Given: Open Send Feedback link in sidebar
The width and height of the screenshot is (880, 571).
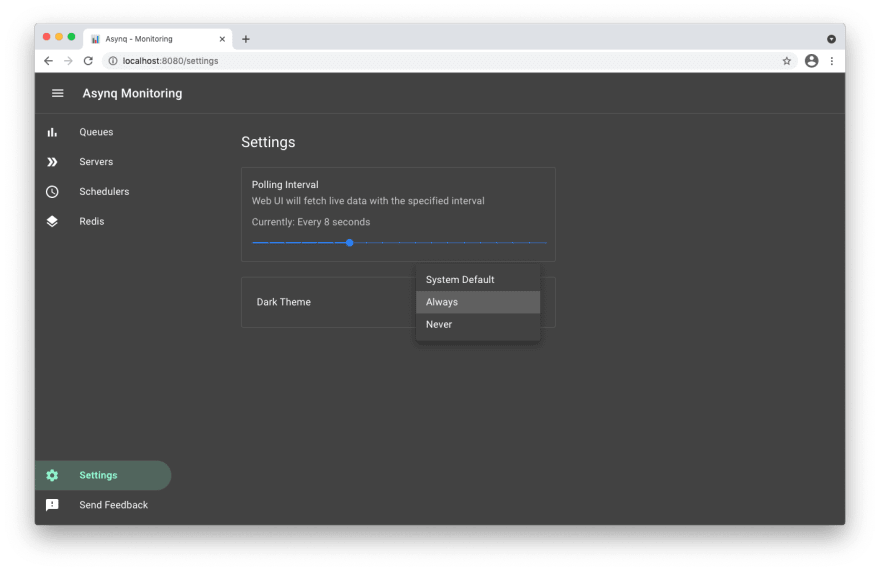Looking at the screenshot, I should pos(103,505).
